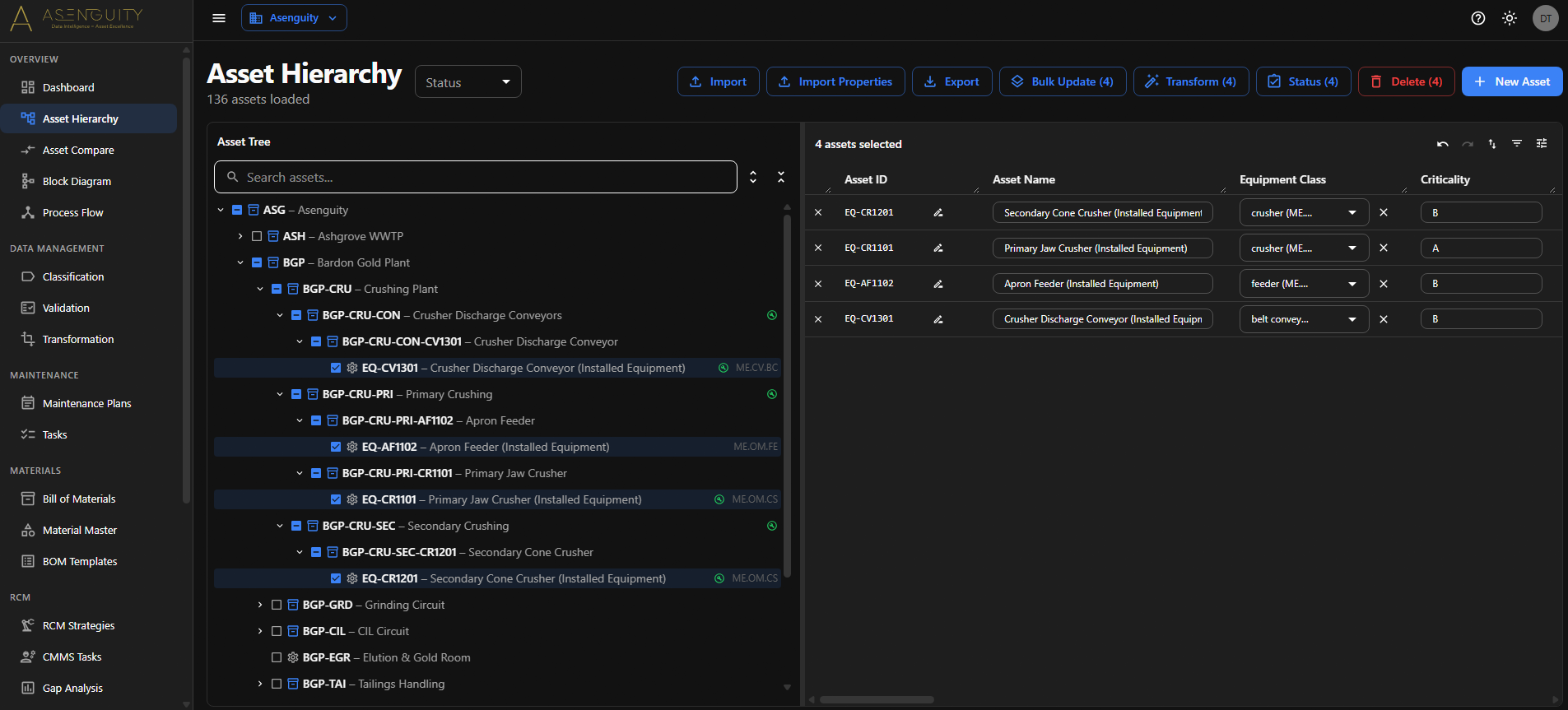1568x710 pixels.
Task: Check the BGP-EGR Elution checkbox
Action: click(x=277, y=657)
